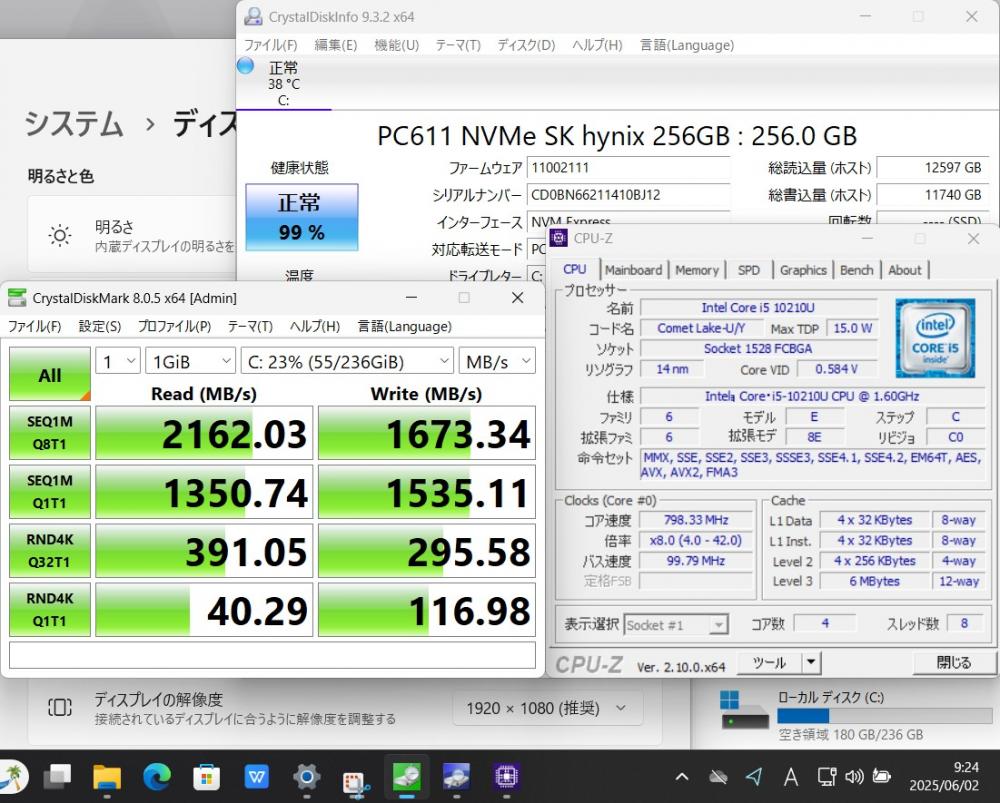Click the CrystalDiskMark title bar app icon
This screenshot has width=1000, height=803.
tap(17, 298)
